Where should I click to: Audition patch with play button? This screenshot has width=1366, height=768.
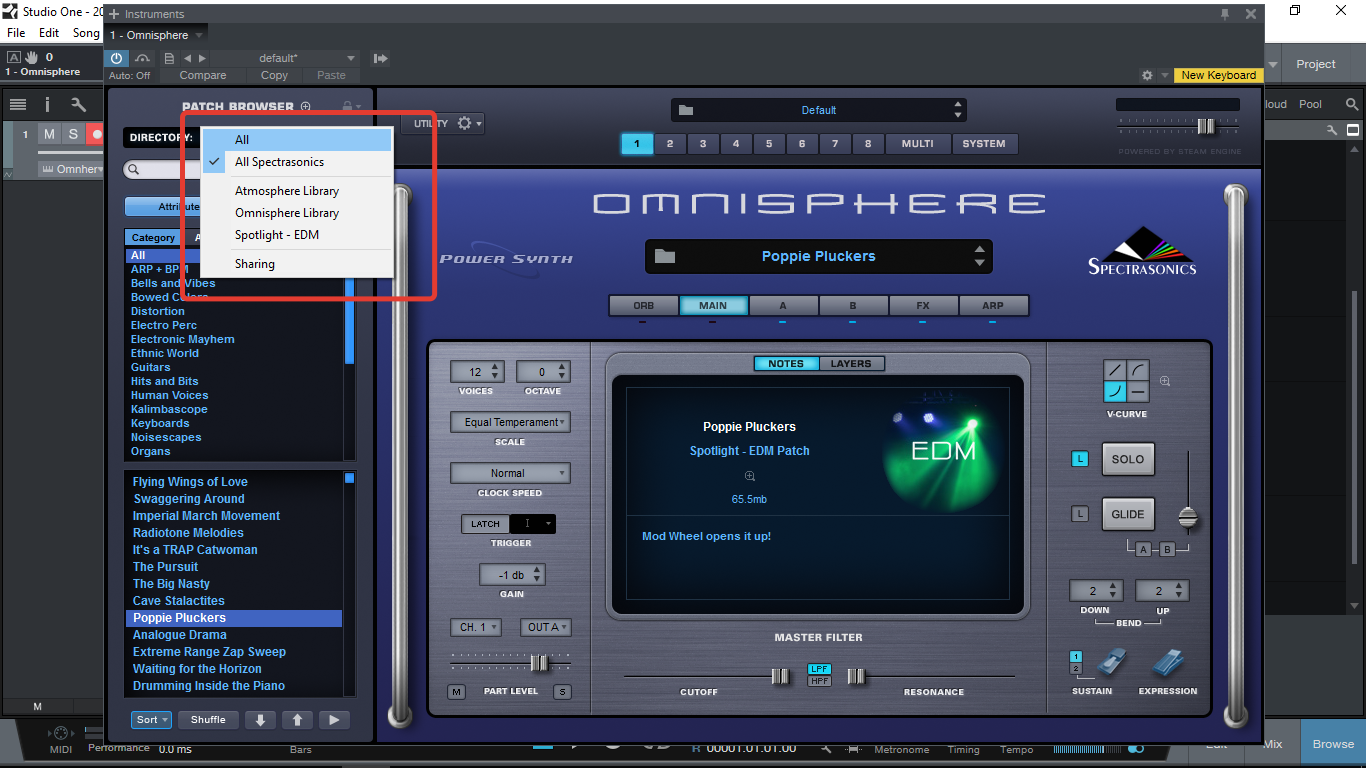(334, 720)
